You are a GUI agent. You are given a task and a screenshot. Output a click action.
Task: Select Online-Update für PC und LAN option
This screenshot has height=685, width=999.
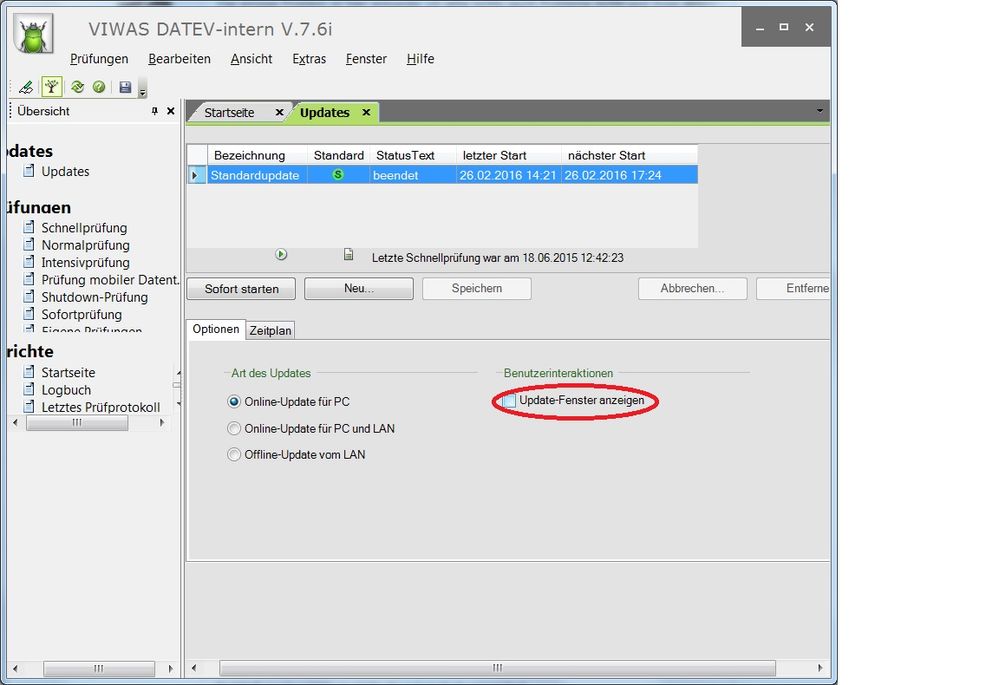(234, 428)
